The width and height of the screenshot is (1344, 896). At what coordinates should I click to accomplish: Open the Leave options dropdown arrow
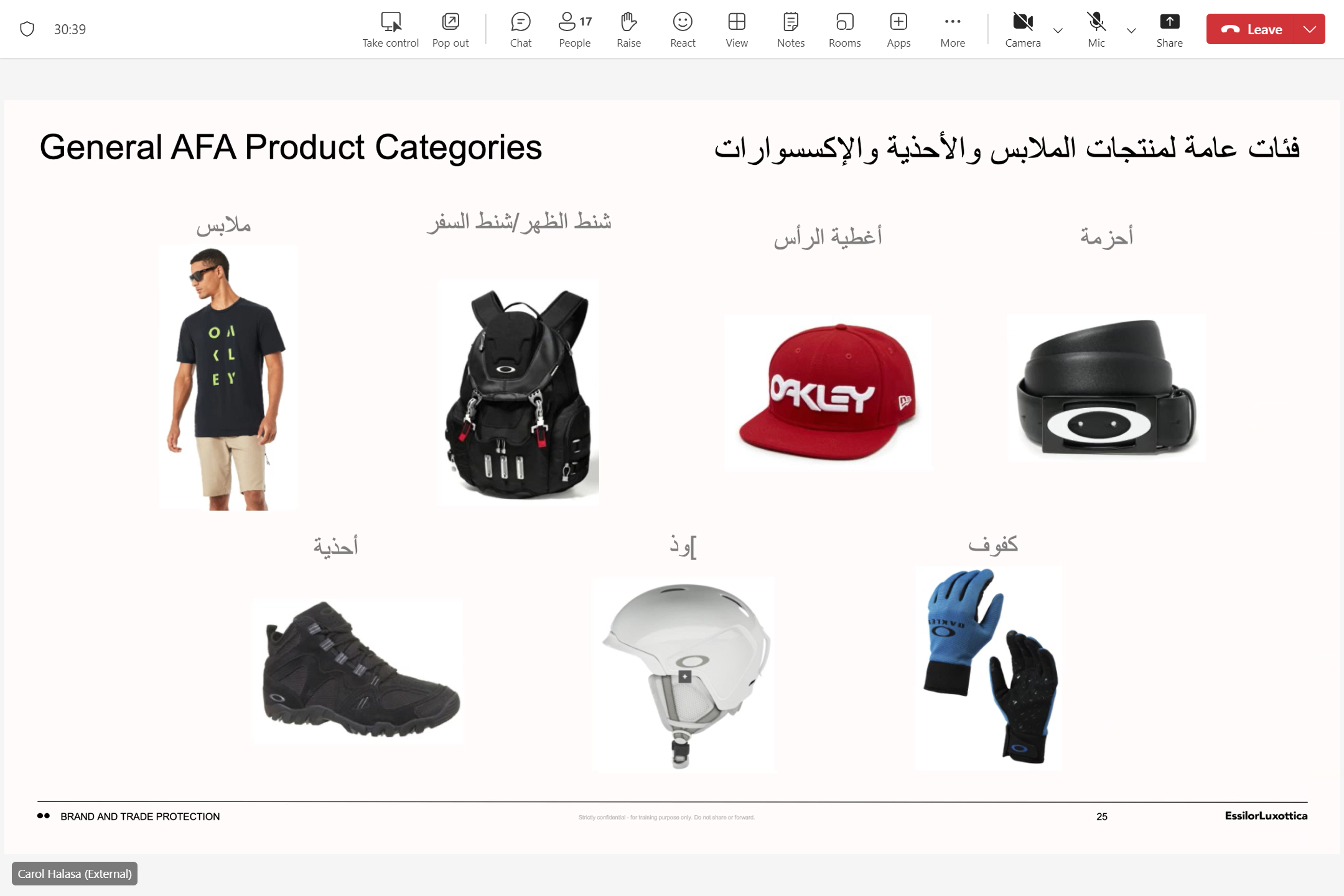pos(1310,29)
